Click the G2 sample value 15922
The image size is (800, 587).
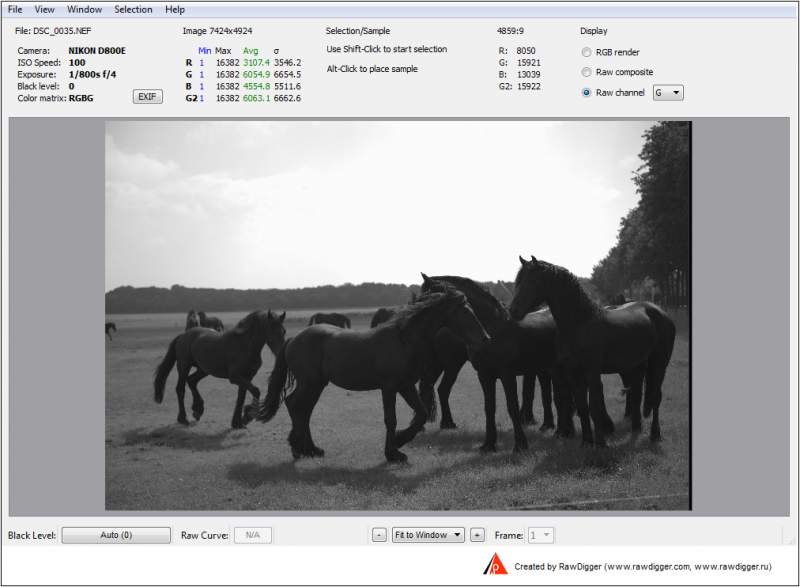[x=529, y=86]
